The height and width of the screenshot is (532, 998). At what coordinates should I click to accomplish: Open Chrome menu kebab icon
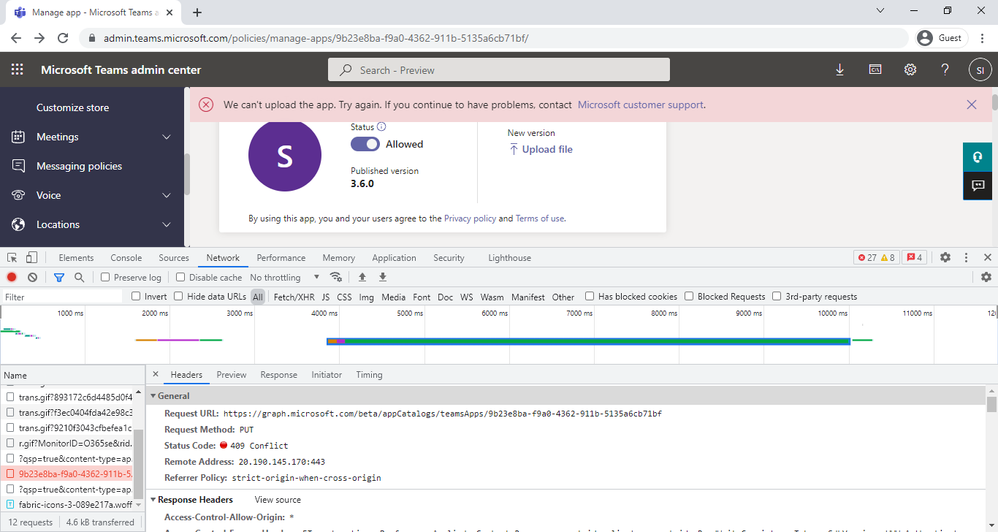(982, 38)
